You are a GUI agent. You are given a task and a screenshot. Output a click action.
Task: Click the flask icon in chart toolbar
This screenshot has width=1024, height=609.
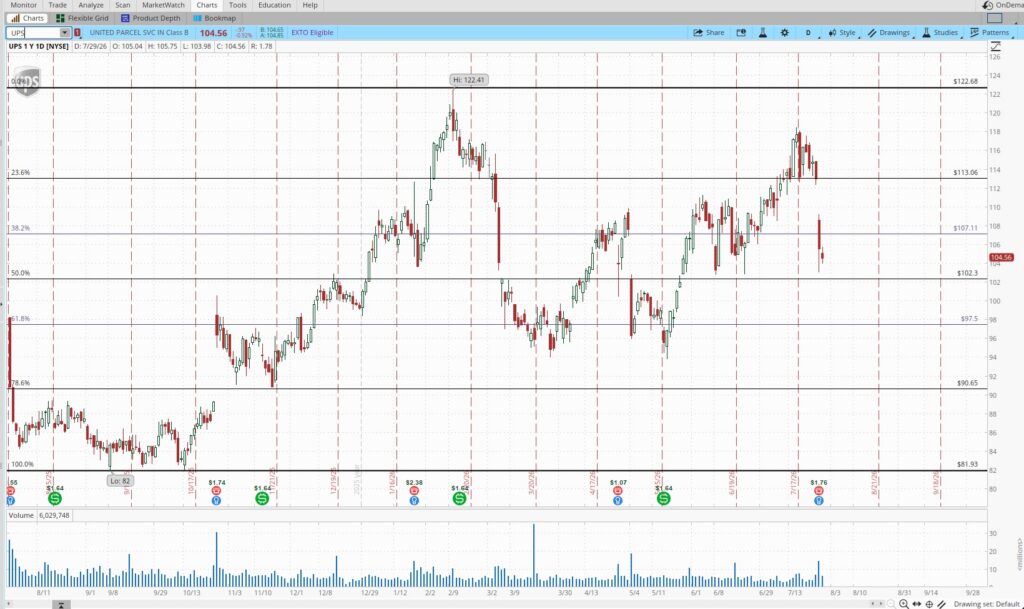pos(763,33)
